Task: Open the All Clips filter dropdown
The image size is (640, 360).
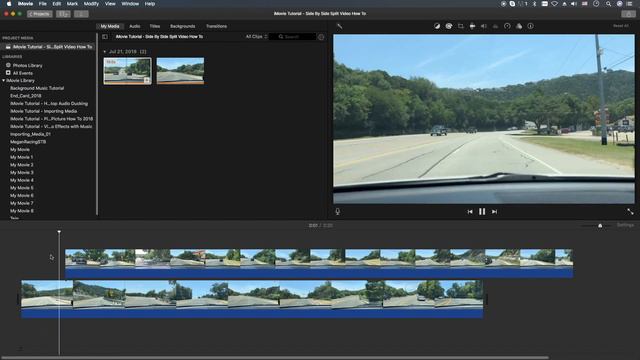Action: coord(256,37)
